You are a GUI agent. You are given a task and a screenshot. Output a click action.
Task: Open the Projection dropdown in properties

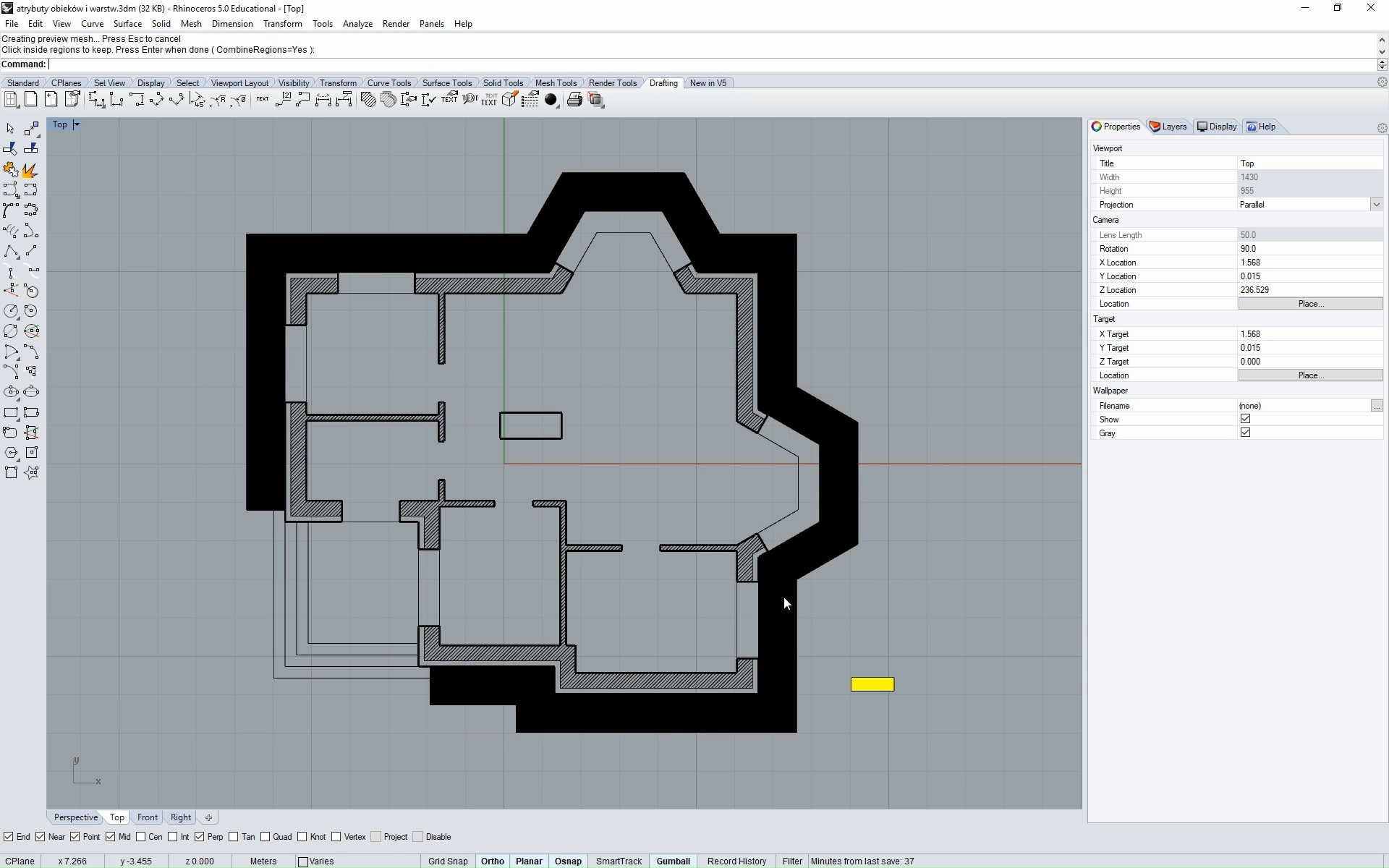1376,205
